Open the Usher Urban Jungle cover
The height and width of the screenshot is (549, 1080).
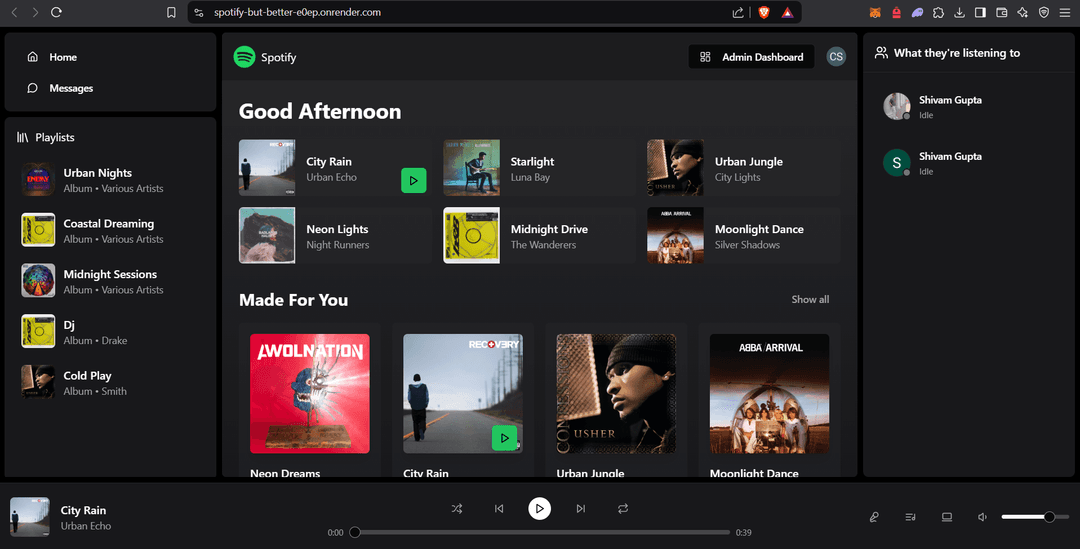pos(616,393)
